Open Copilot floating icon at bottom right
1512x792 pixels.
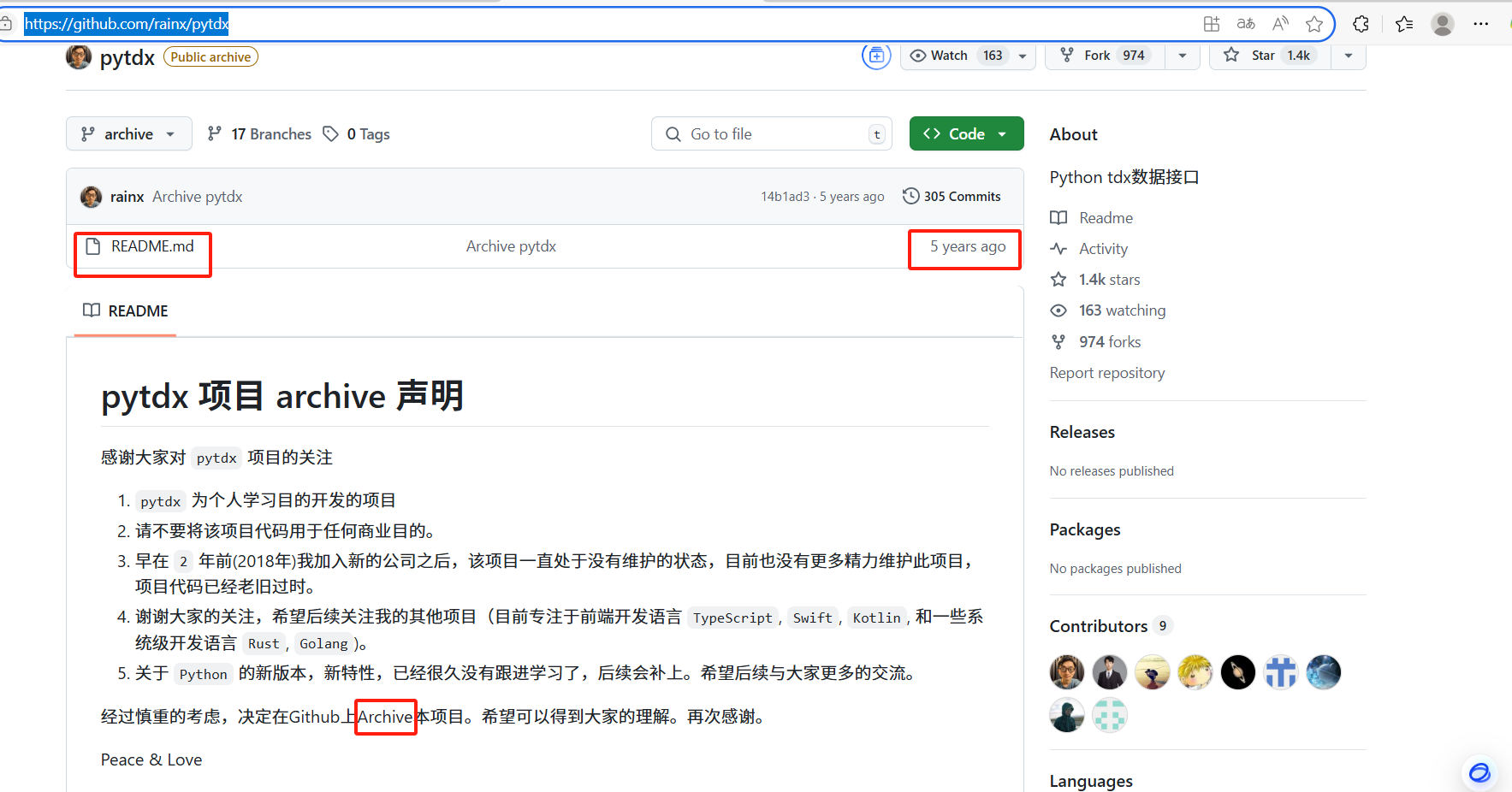1479,773
